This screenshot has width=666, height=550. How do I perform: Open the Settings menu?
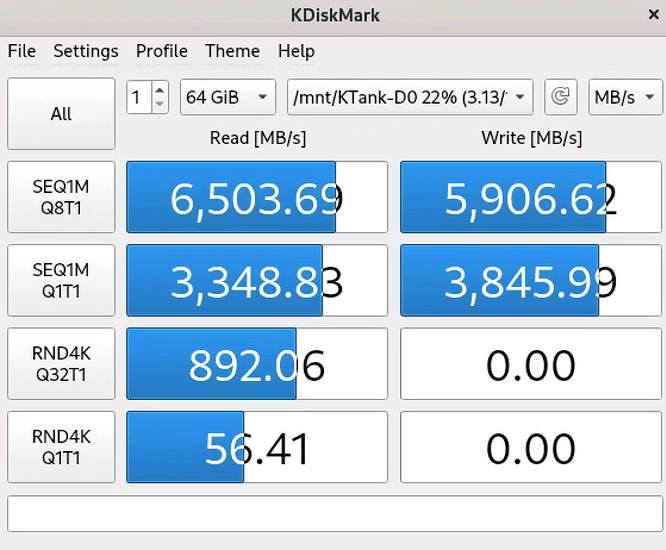[x=86, y=51]
